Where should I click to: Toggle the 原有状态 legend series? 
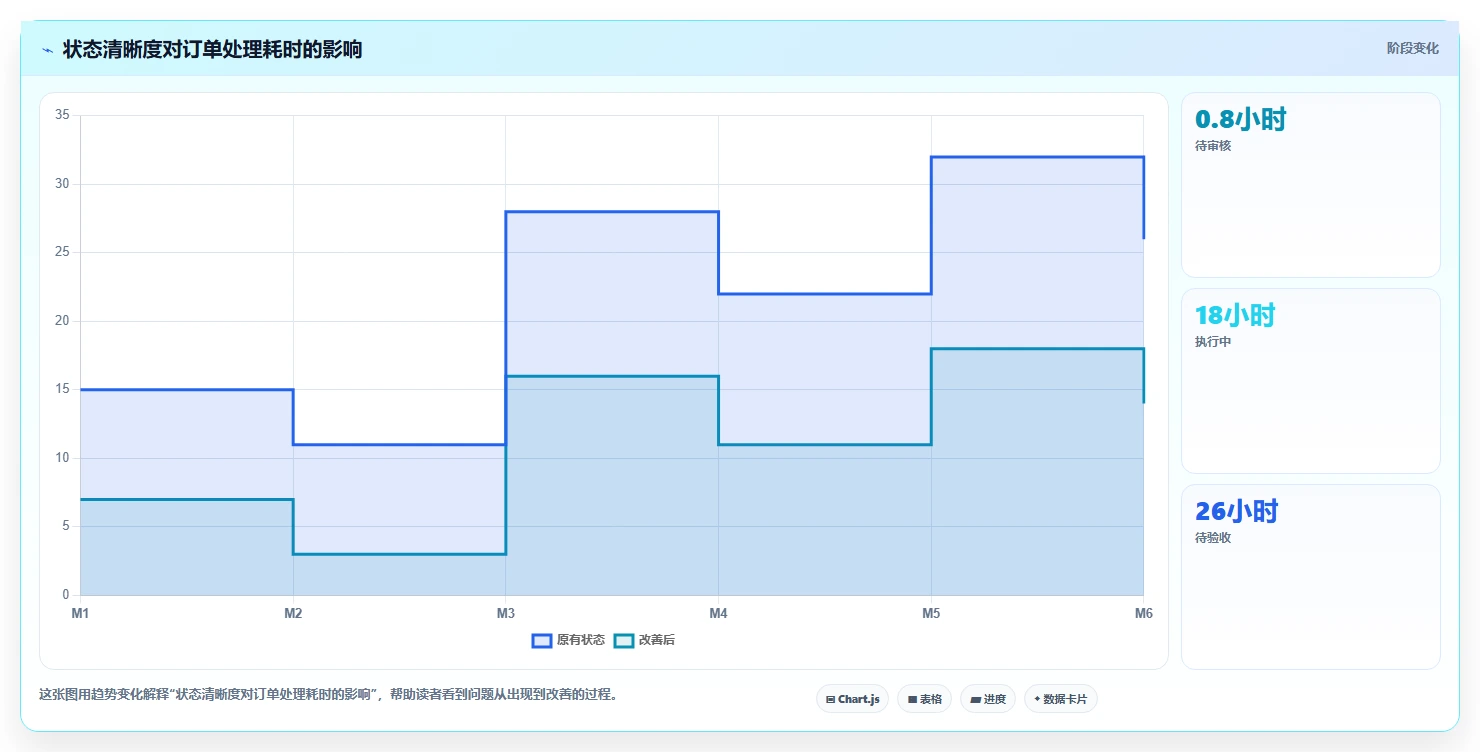click(568, 640)
